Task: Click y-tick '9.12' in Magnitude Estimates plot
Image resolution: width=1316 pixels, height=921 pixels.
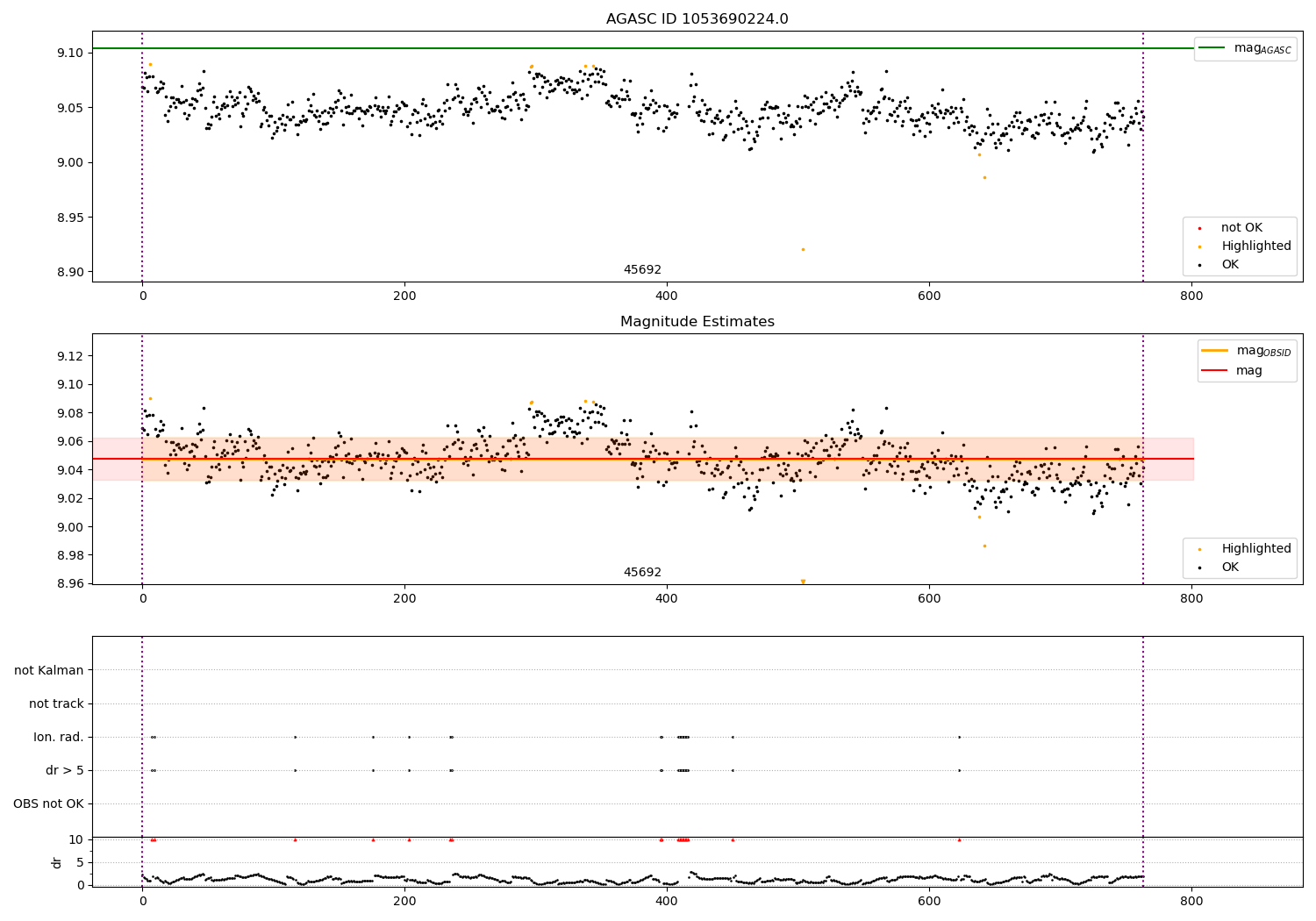Action: click(x=69, y=356)
